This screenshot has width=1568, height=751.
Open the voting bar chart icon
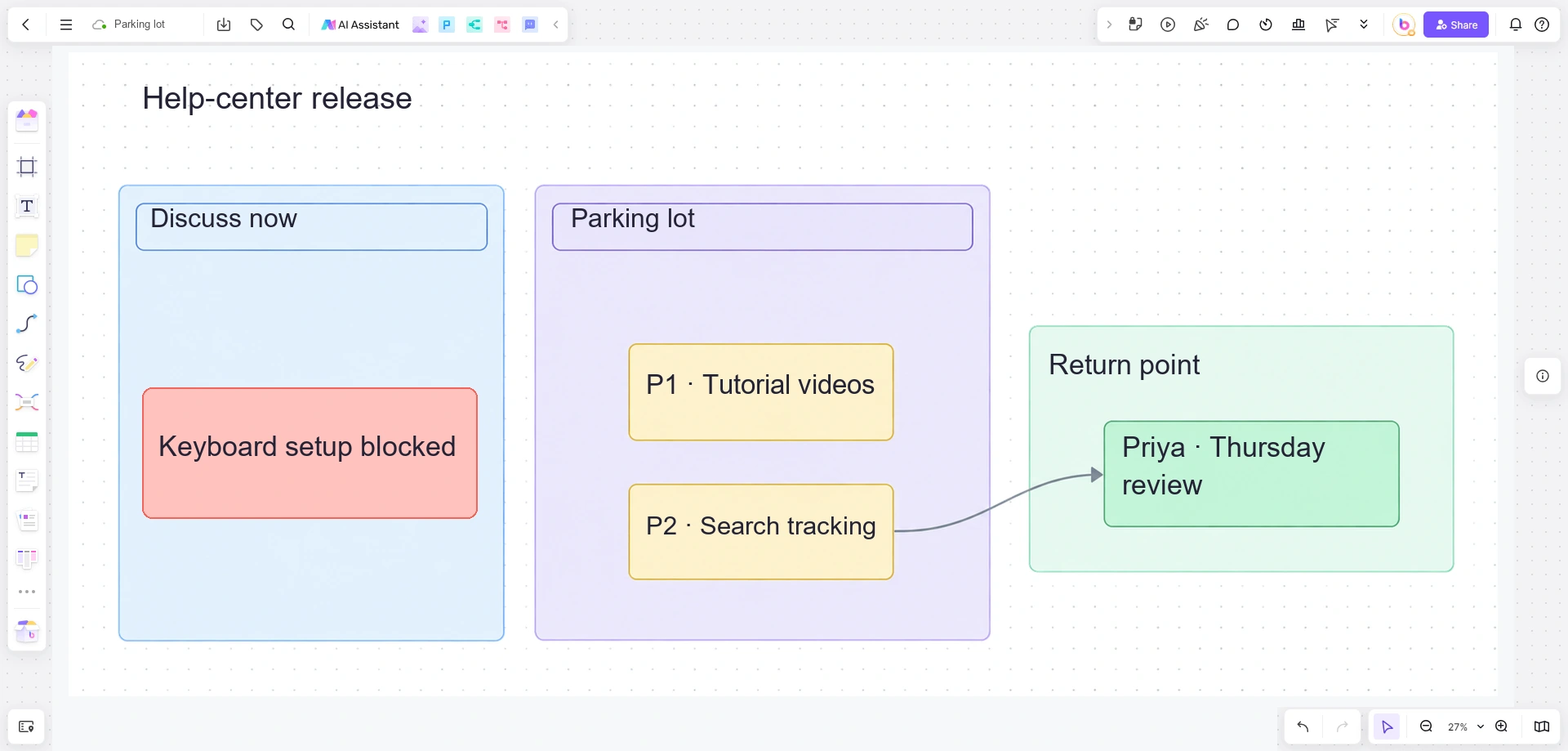[x=1298, y=25]
